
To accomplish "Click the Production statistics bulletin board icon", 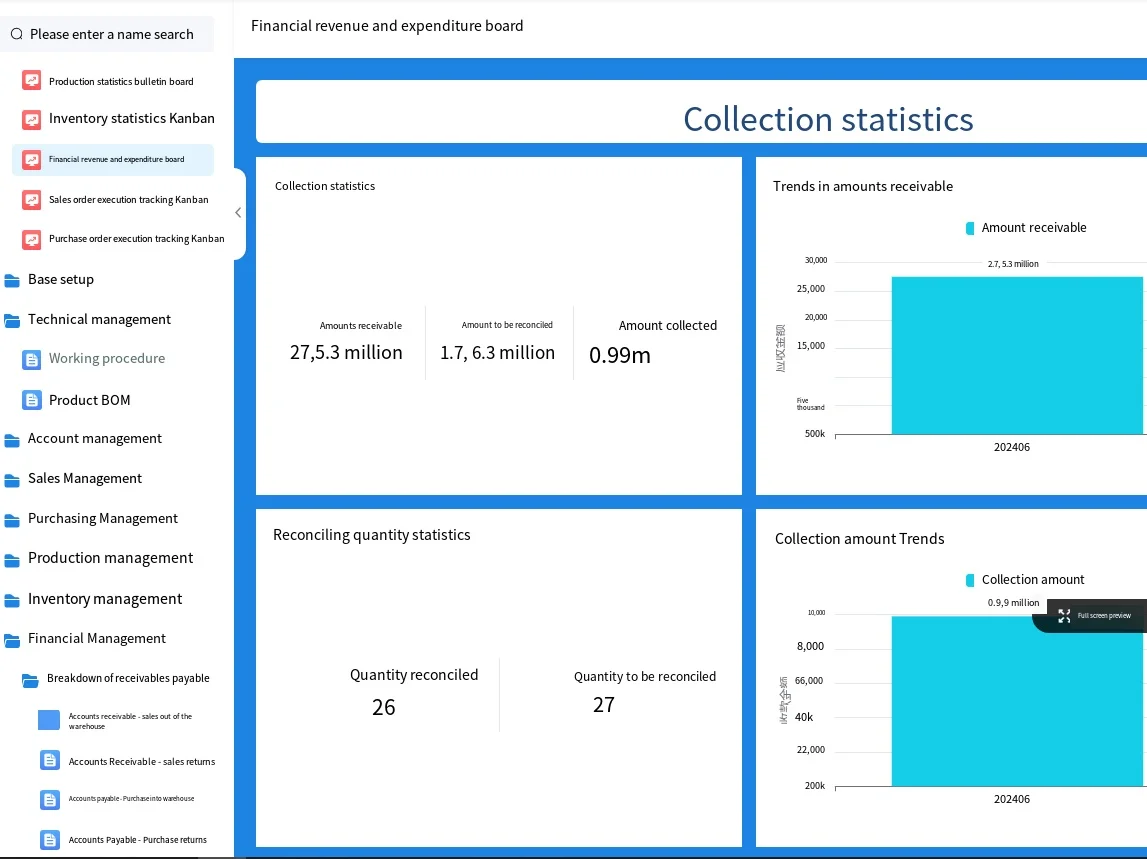I will tap(32, 81).
